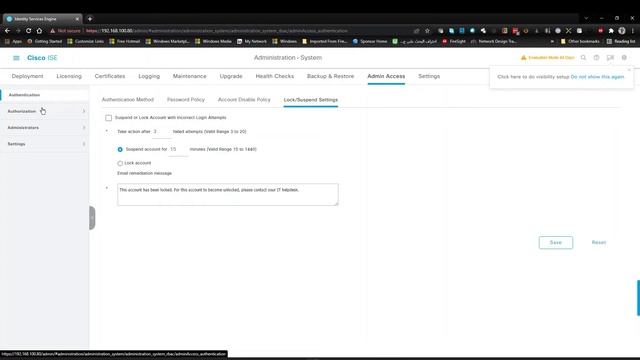Open the settings gear in ISE header

click(624, 58)
